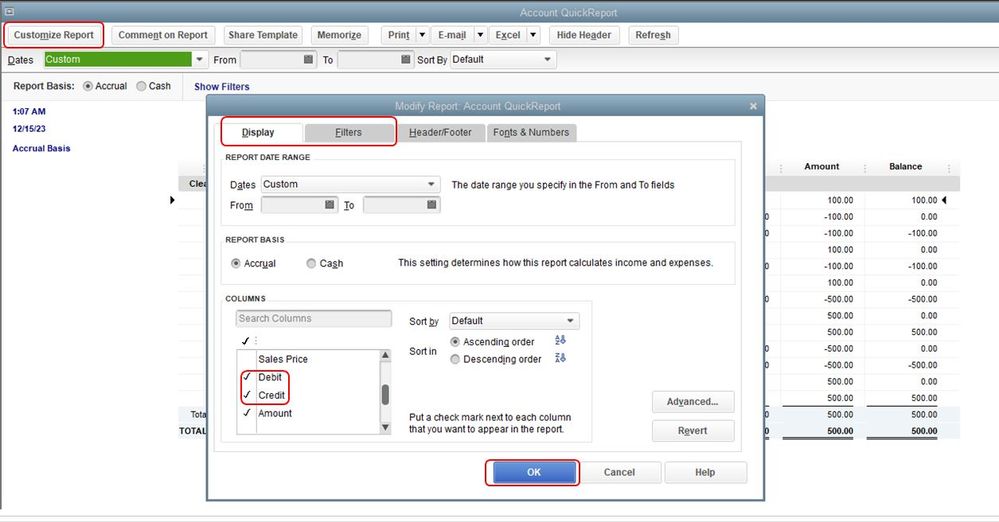999x522 pixels.
Task: Click Excel button
Action: pos(508,35)
